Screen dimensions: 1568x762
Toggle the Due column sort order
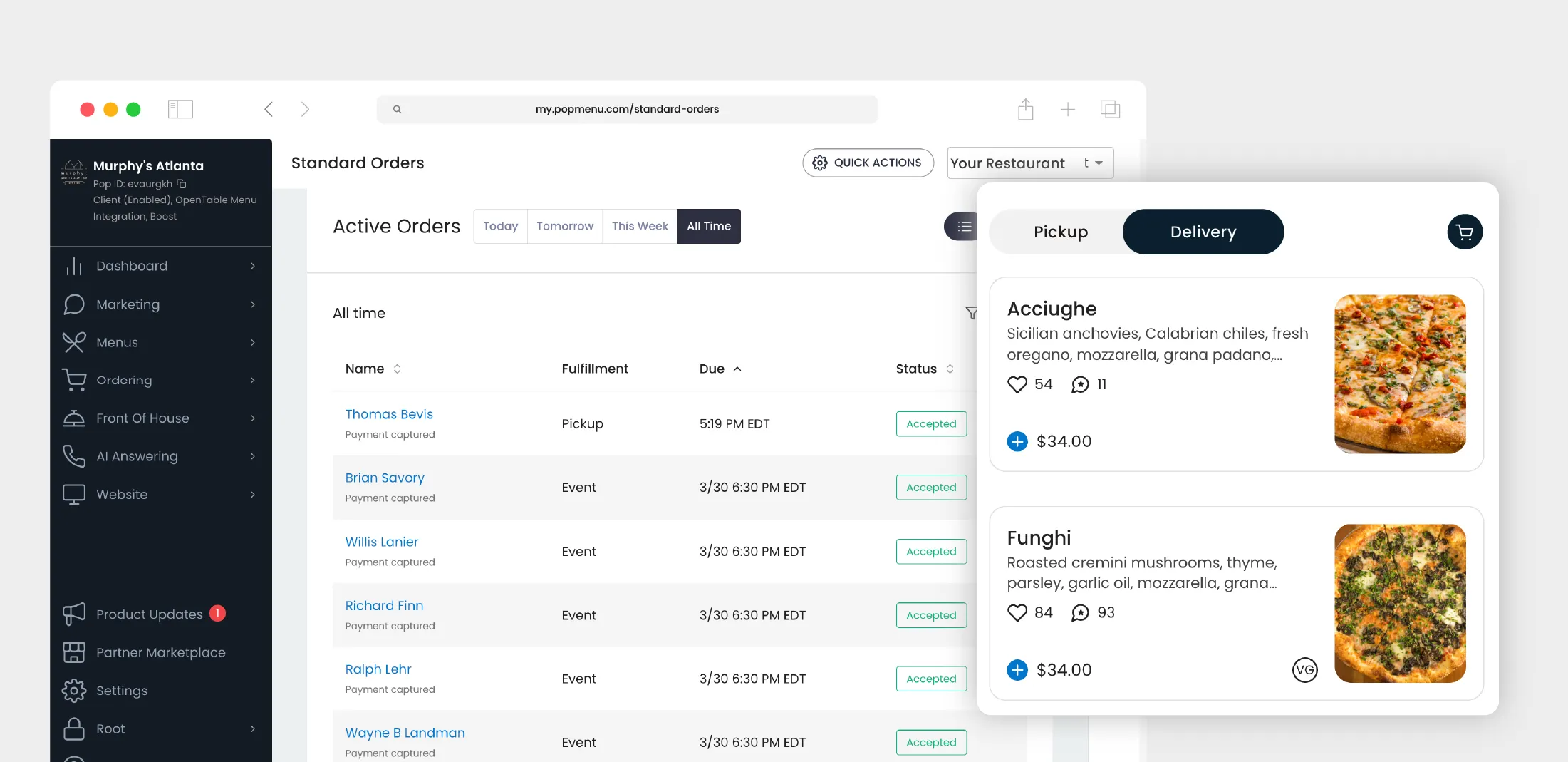pos(737,369)
